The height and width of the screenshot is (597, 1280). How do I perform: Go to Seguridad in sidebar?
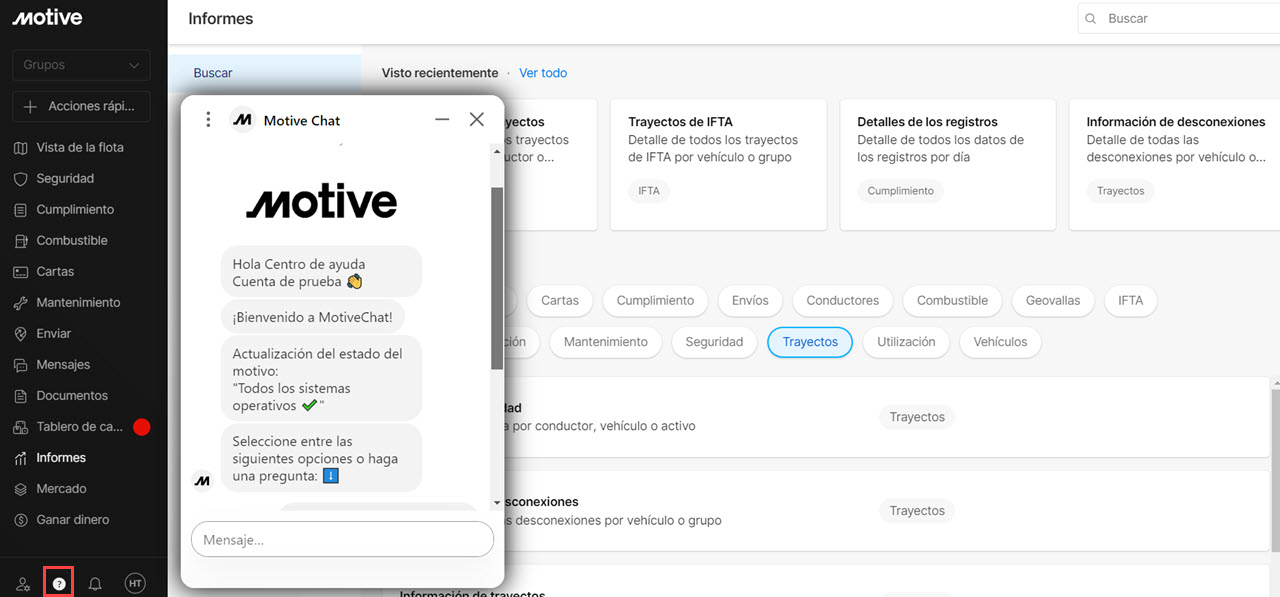pyautogui.click(x=65, y=178)
